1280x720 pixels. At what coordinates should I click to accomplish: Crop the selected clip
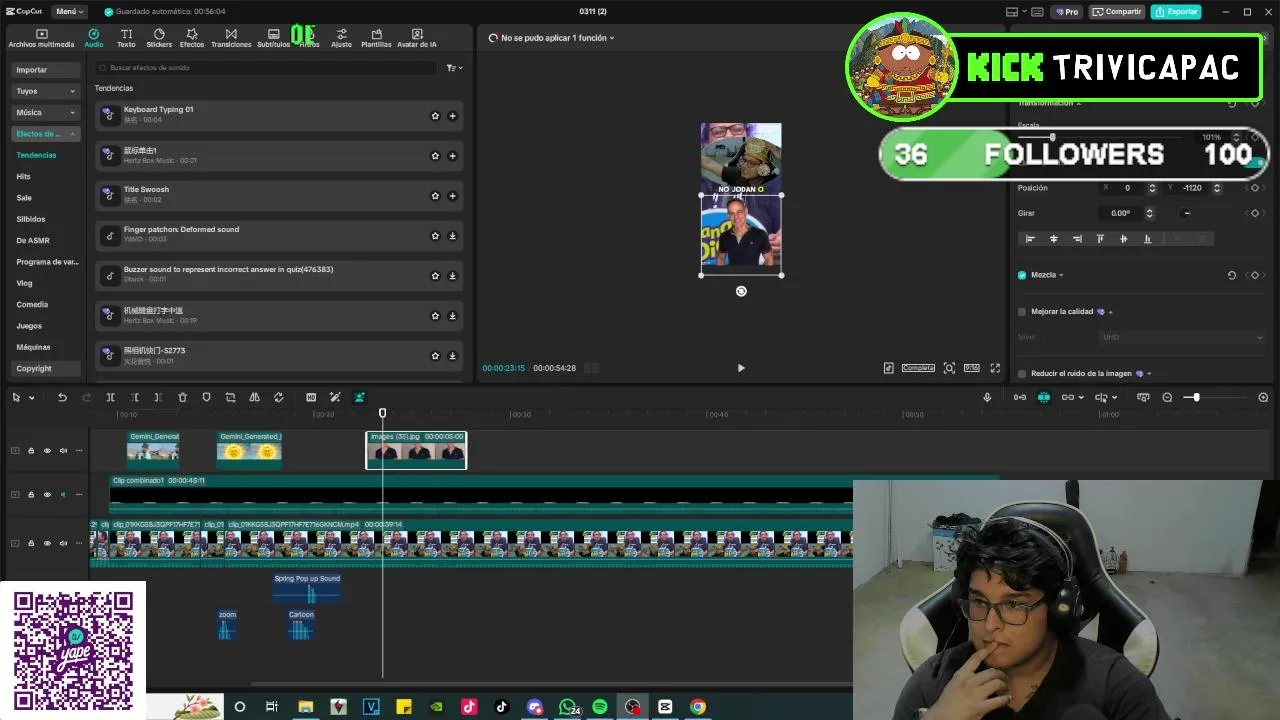click(x=230, y=397)
